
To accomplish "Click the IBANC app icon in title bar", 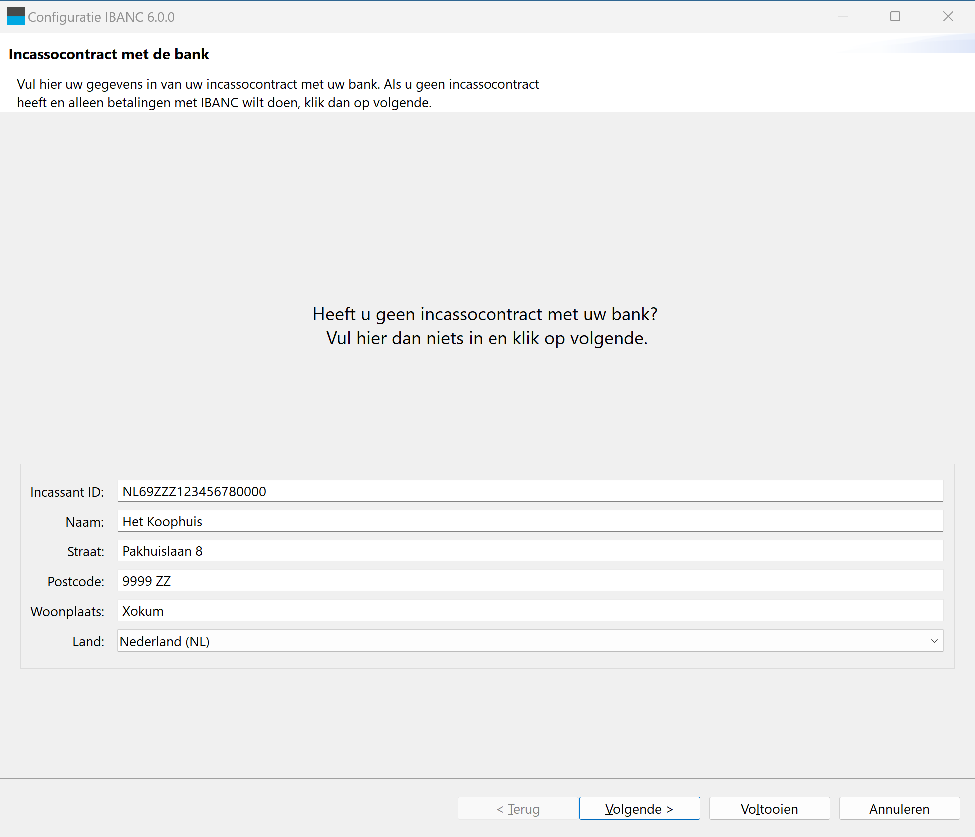I will pos(16,16).
